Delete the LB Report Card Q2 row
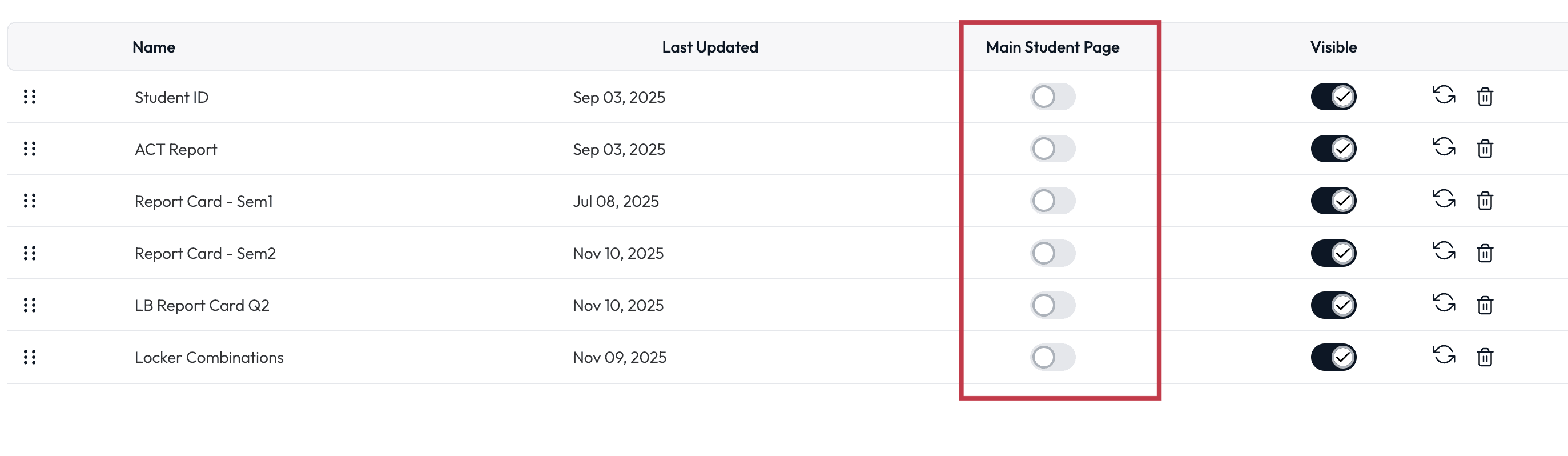Viewport: 1568px width, 456px height. click(x=1485, y=305)
